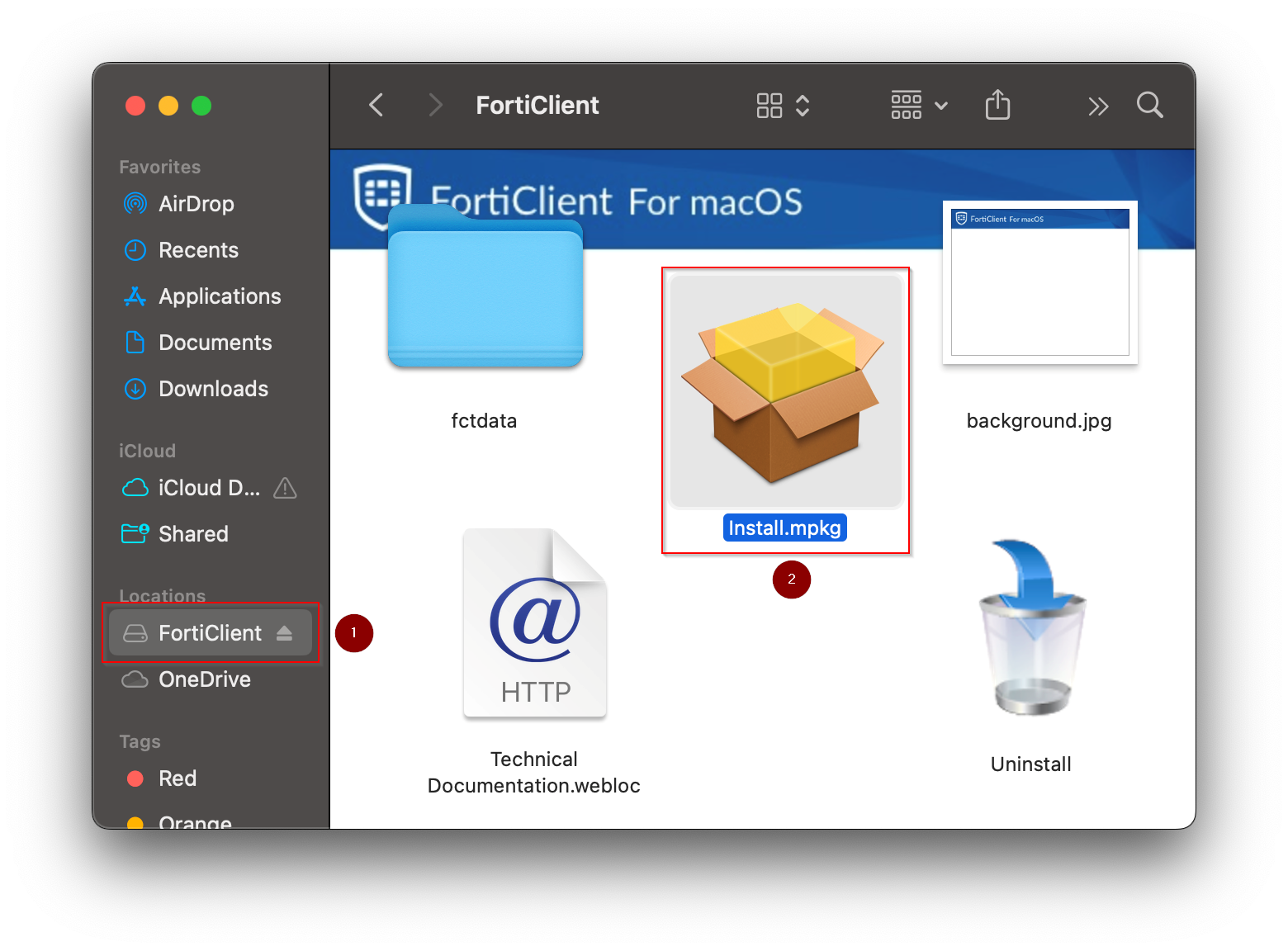
Task: Eject the FortiClient volume
Action: click(285, 633)
